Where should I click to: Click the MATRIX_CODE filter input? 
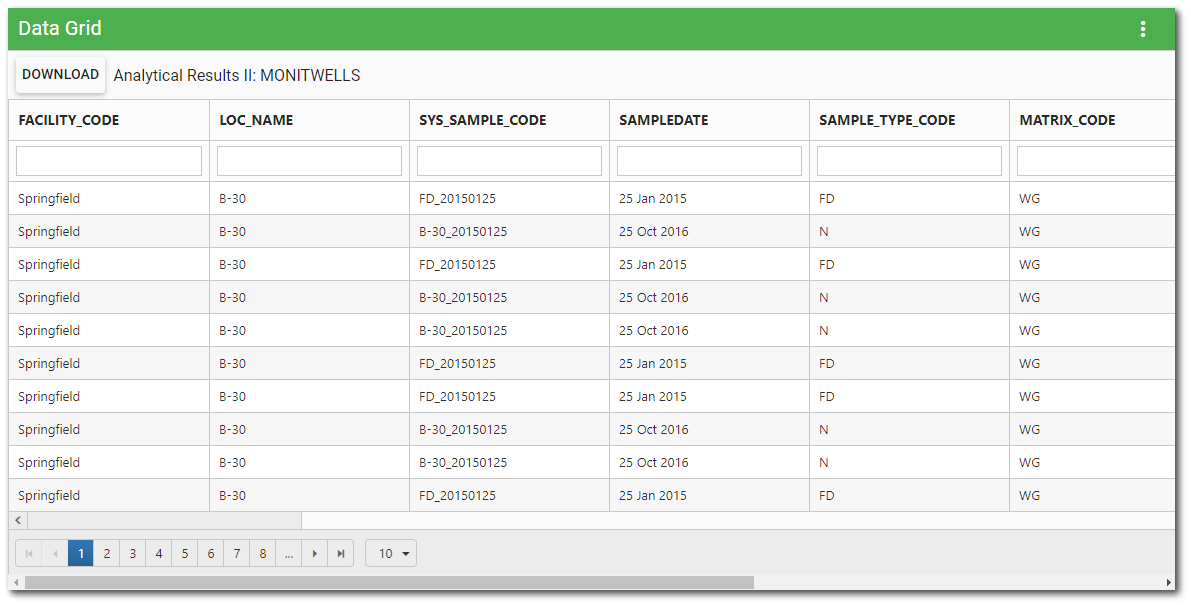pyautogui.click(x=1096, y=161)
